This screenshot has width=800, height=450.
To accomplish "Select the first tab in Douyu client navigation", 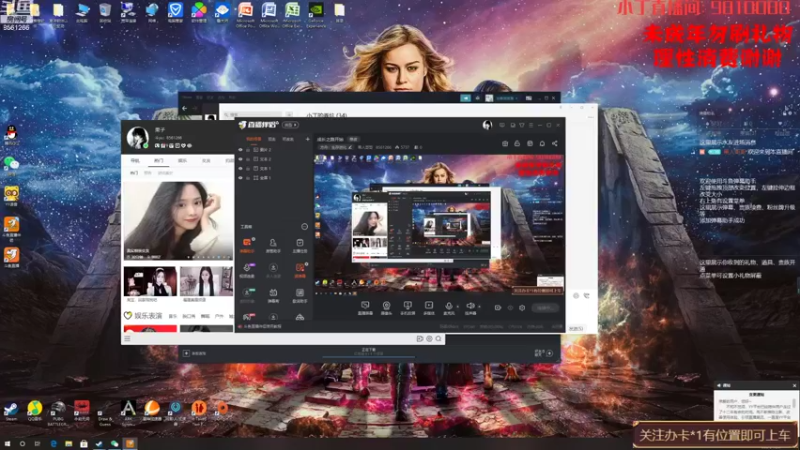I will 135,161.
